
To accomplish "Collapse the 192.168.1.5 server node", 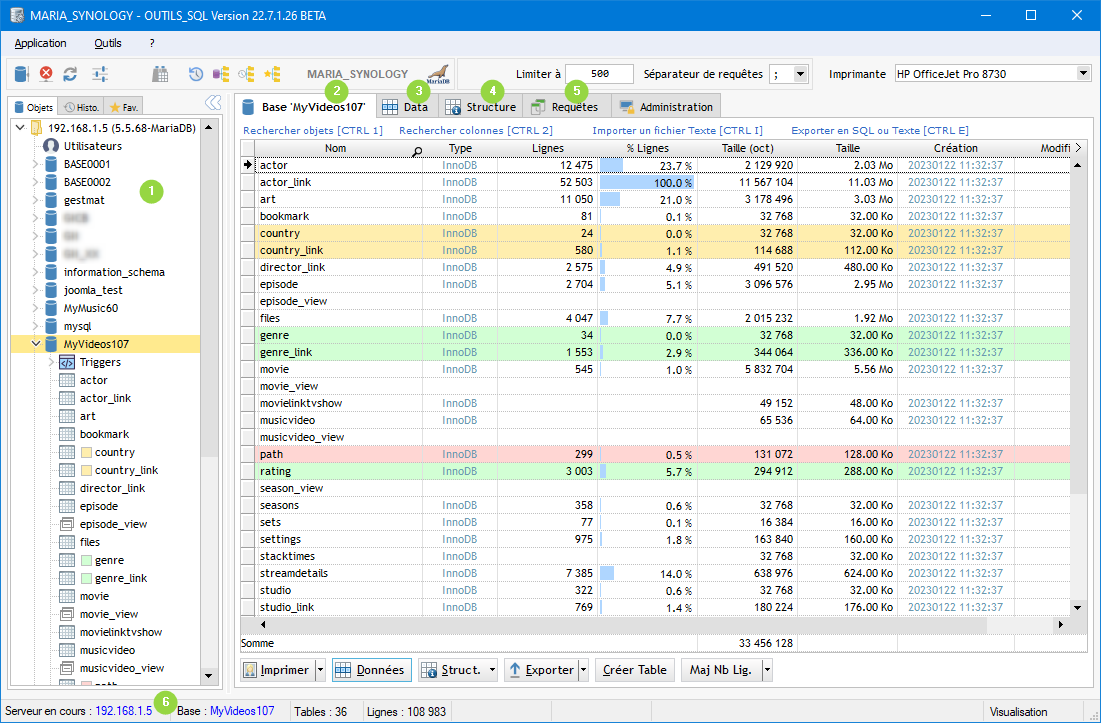I will pos(20,128).
